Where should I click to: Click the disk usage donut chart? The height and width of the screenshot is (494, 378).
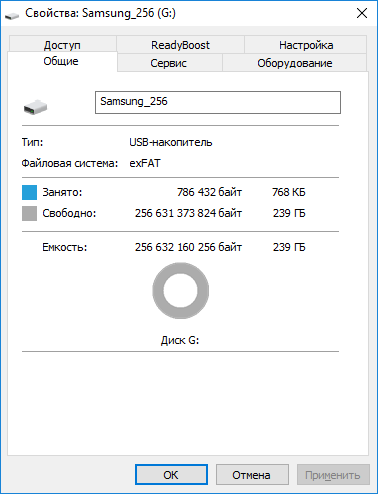point(181,290)
